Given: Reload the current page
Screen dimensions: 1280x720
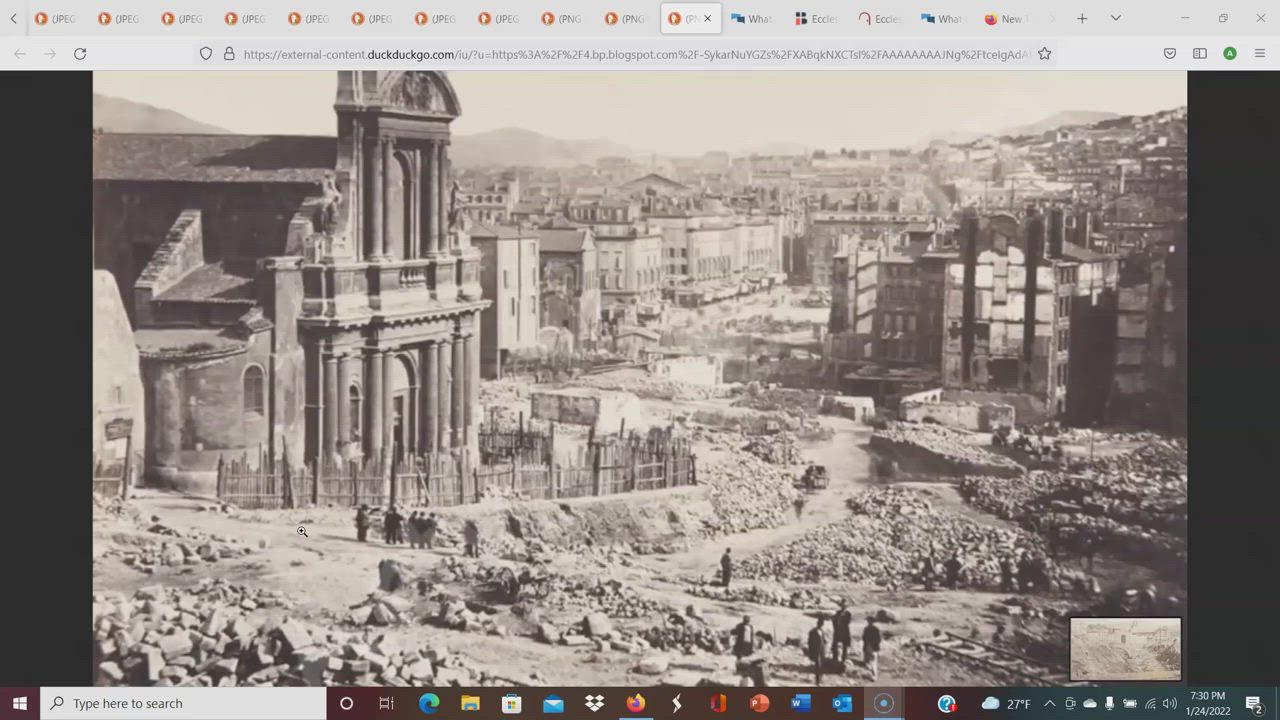Looking at the screenshot, I should click(x=80, y=54).
